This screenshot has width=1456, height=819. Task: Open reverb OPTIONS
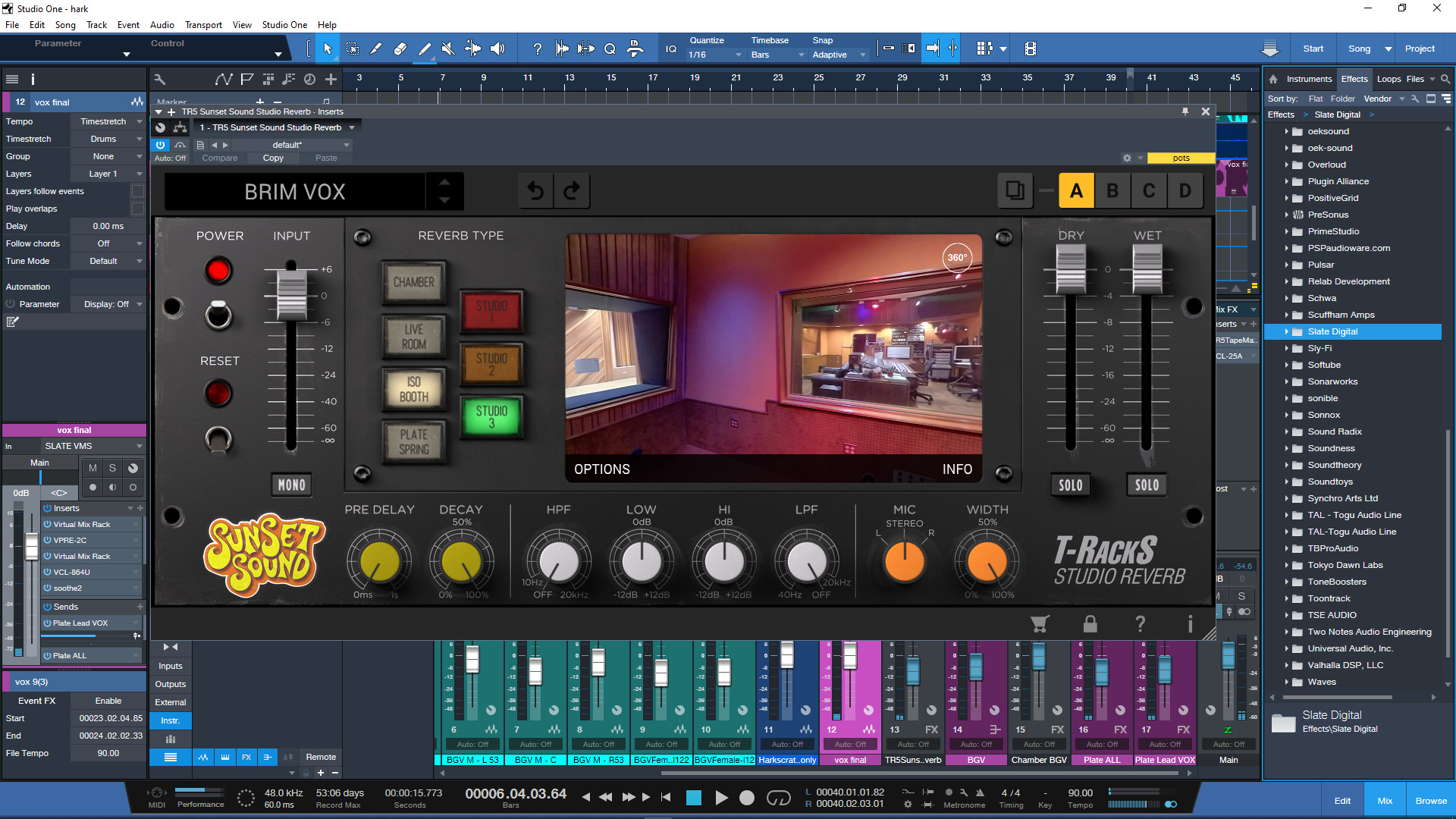(601, 469)
